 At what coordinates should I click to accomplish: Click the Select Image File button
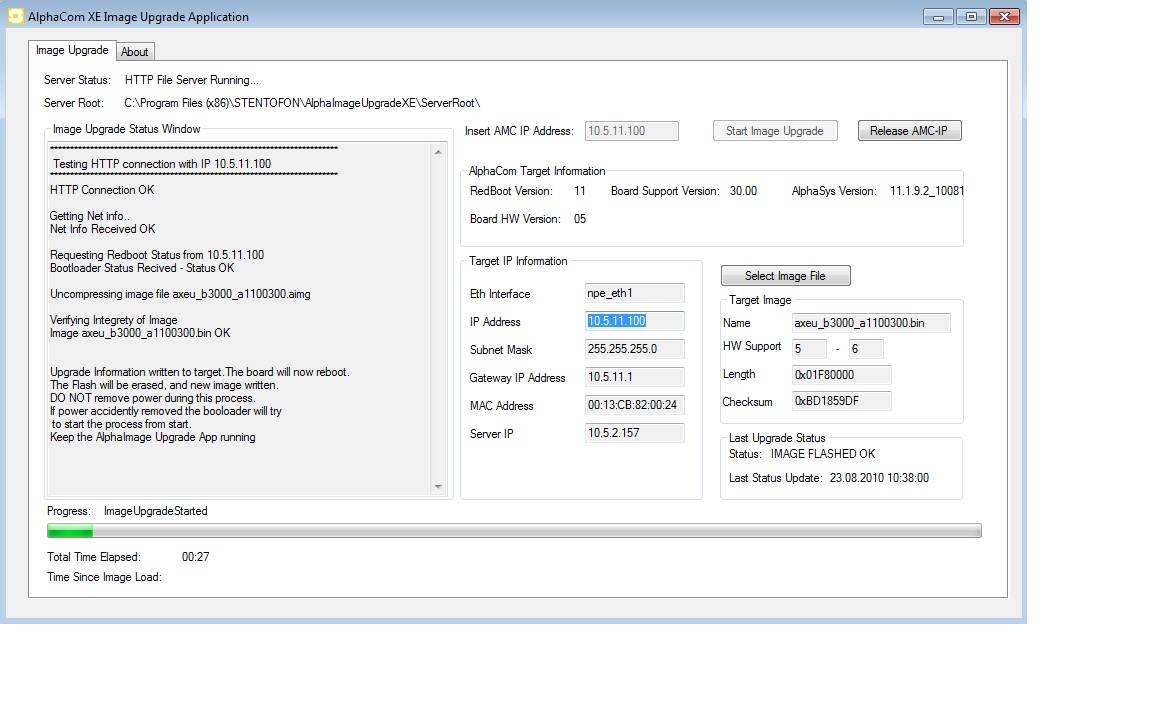pyautogui.click(x=785, y=276)
